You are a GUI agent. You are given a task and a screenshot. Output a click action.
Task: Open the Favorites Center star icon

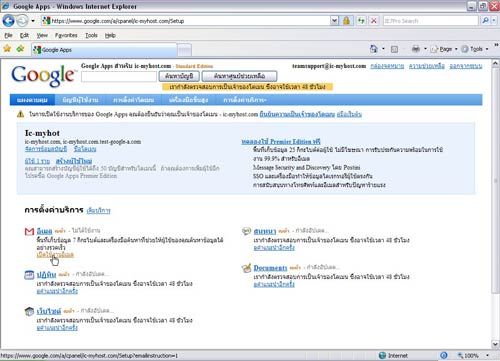7,49
